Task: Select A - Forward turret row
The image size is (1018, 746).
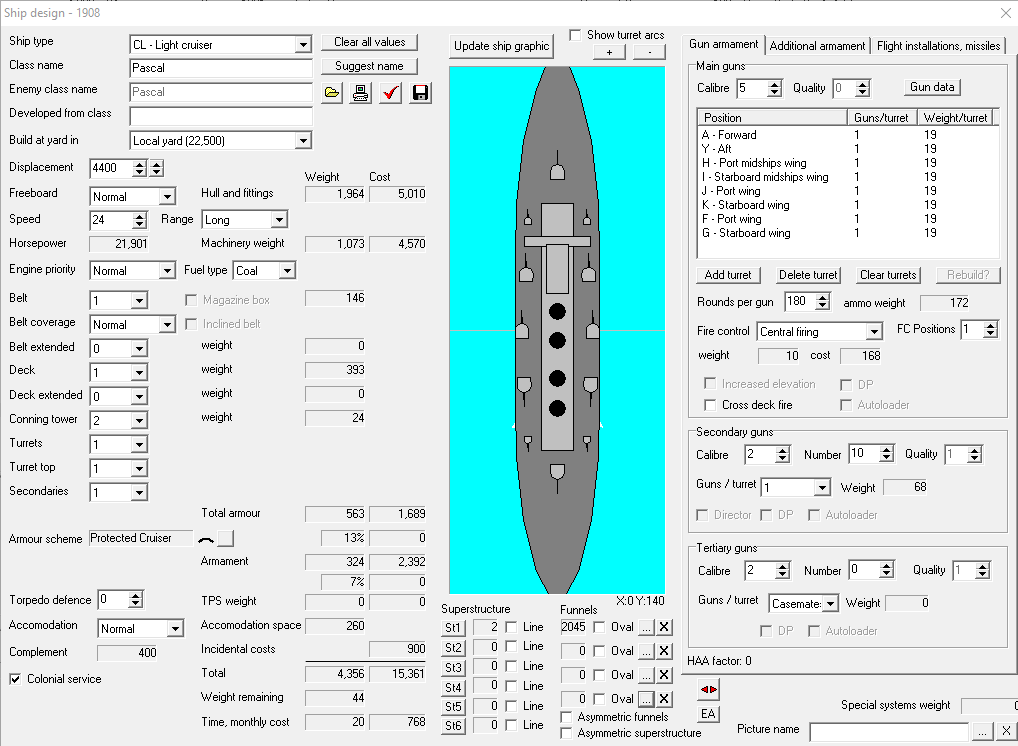Action: click(x=847, y=135)
